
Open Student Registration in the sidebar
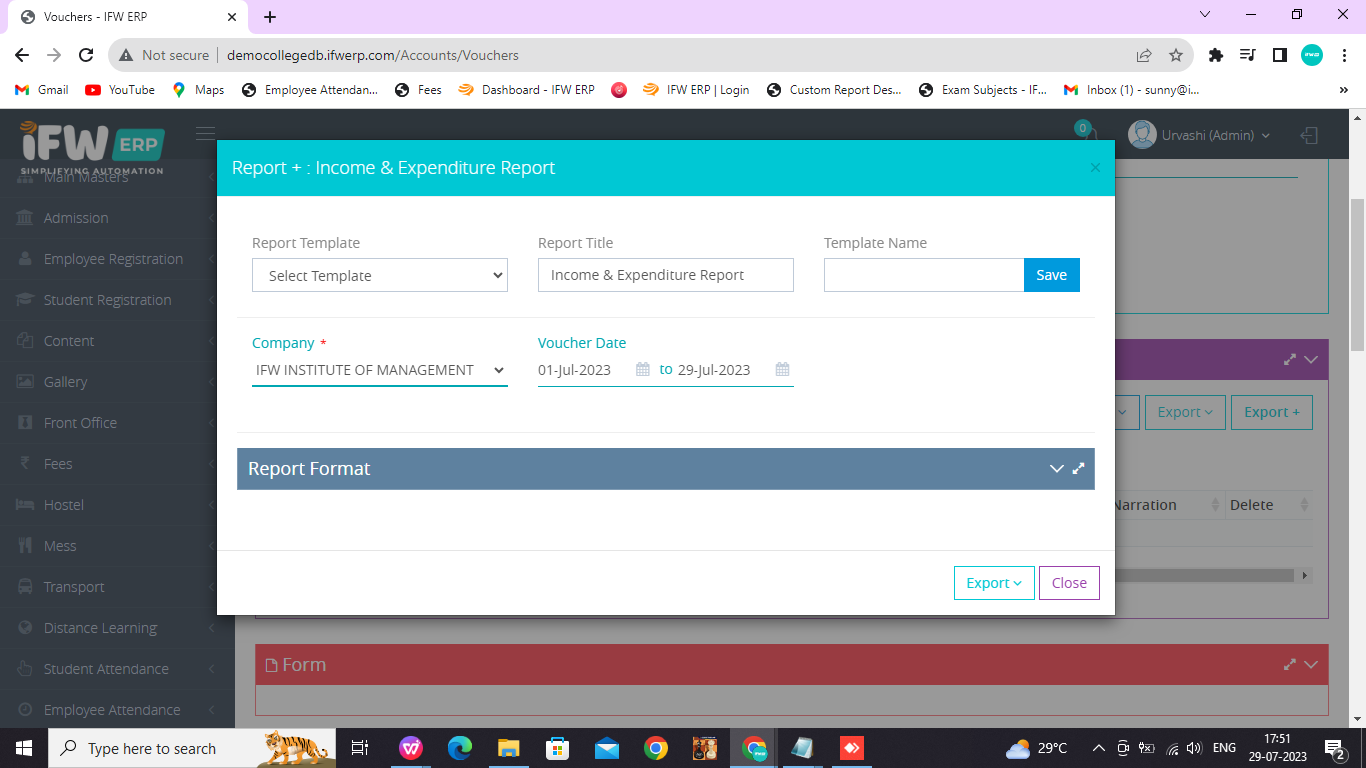[x=117, y=300]
